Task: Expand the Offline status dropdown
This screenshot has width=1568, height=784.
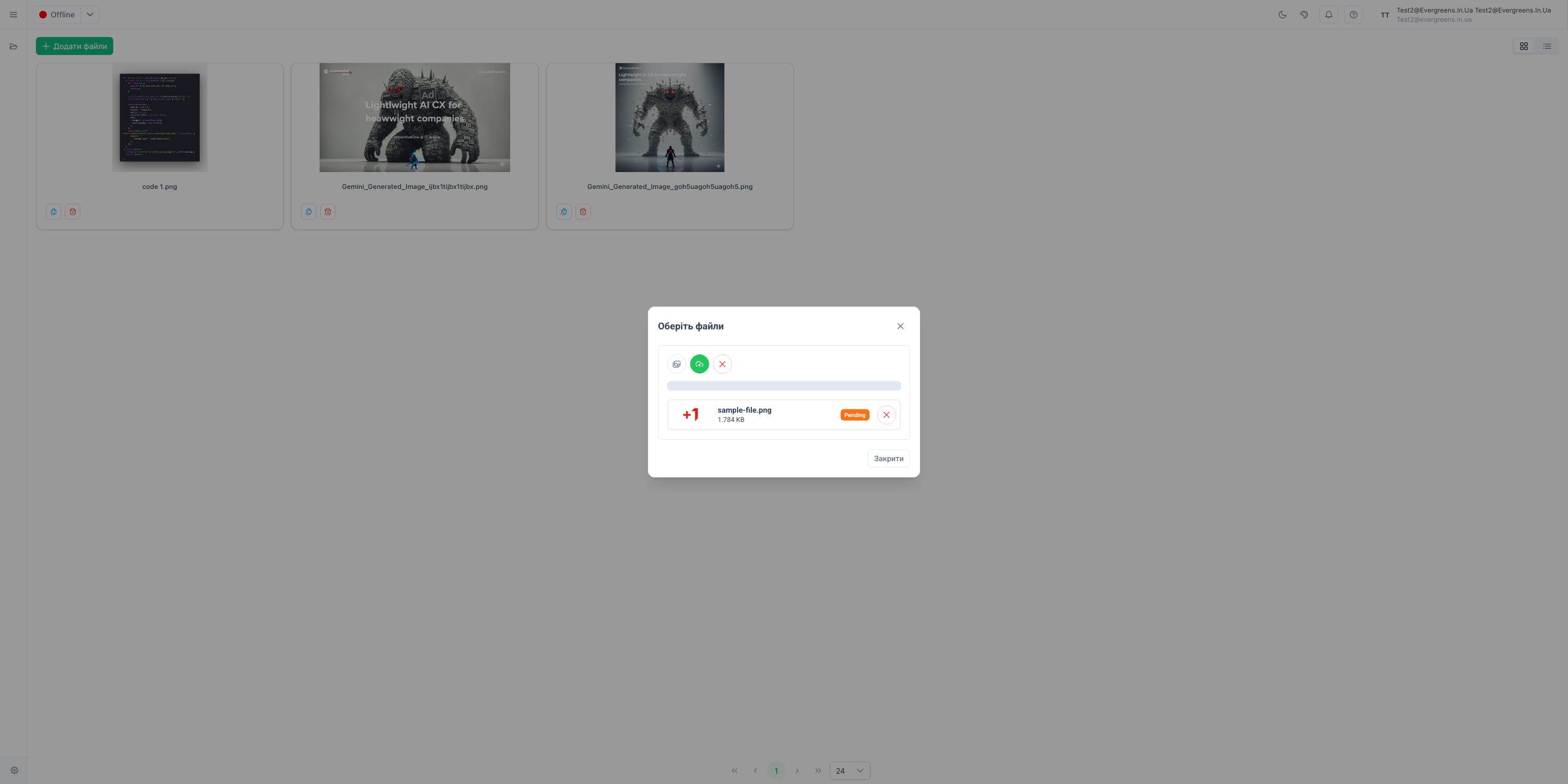Action: click(x=89, y=14)
